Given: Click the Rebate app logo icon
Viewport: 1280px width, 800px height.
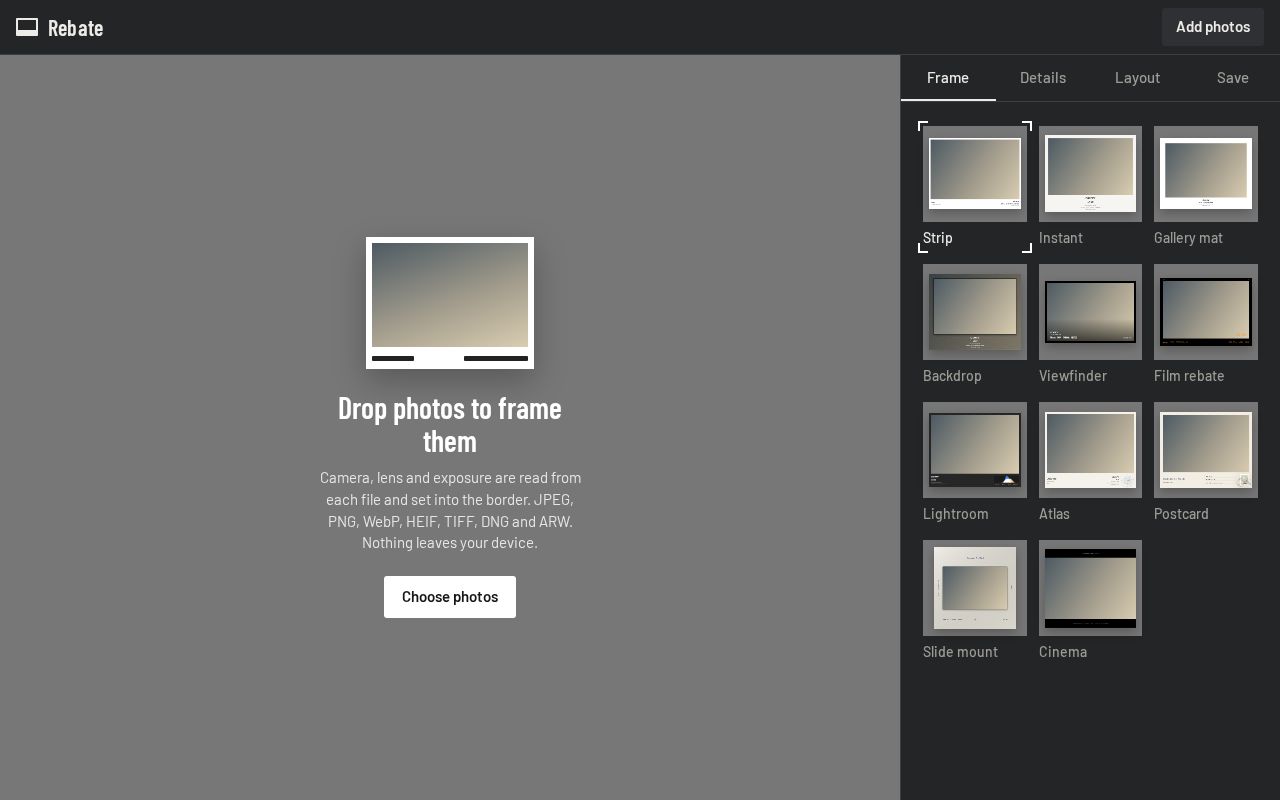Looking at the screenshot, I should [27, 27].
